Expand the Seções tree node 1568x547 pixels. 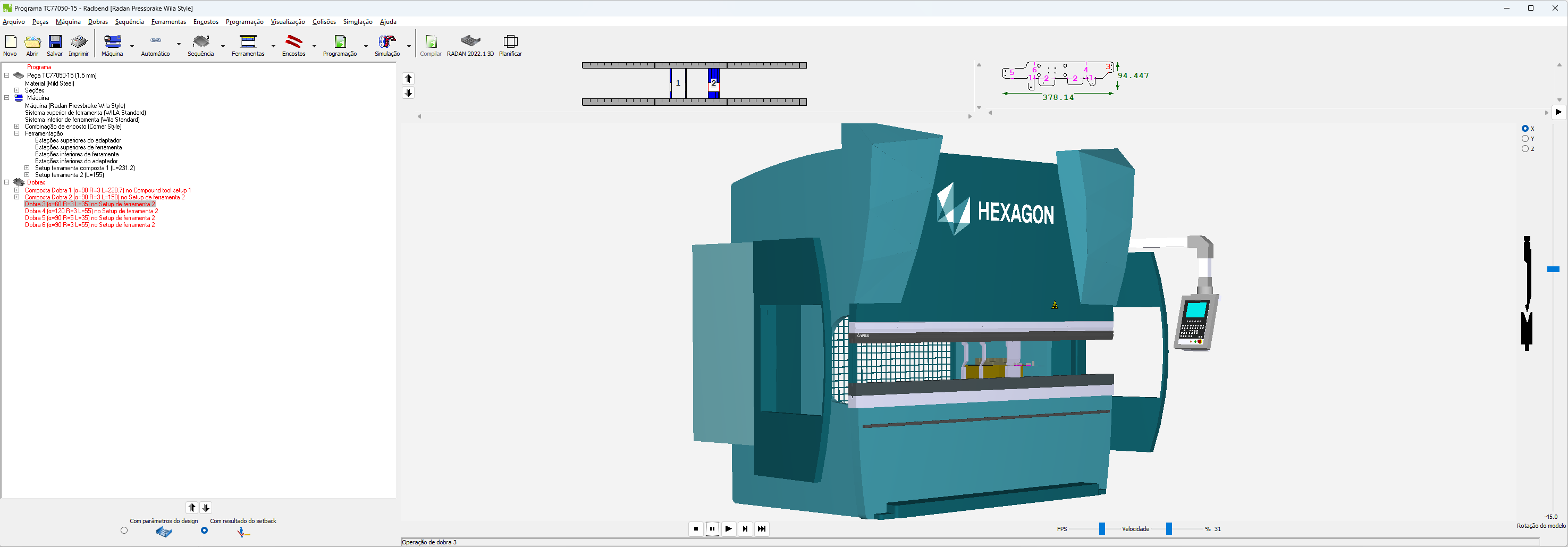click(17, 90)
